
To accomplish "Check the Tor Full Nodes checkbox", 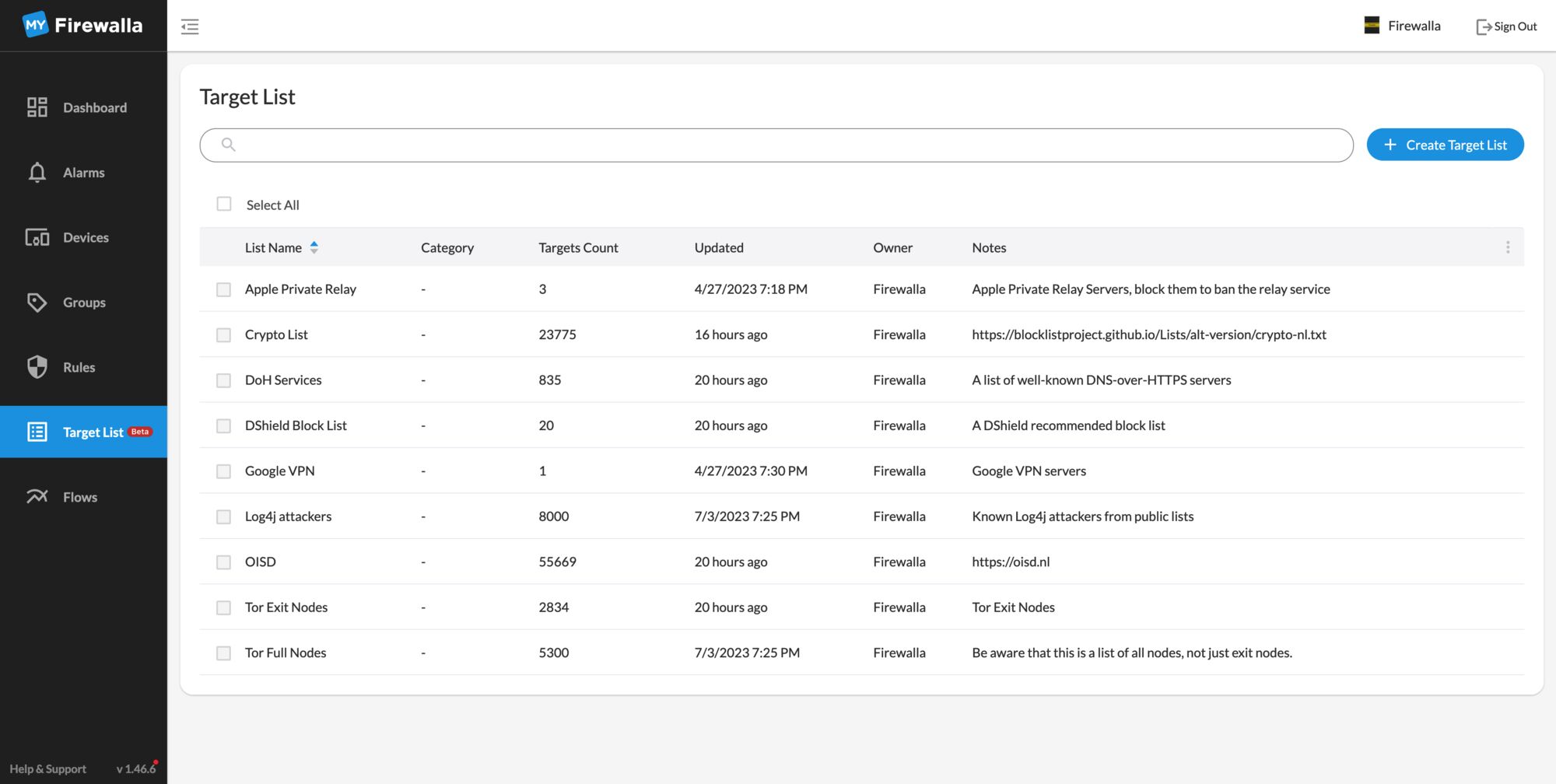I will click(x=223, y=653).
